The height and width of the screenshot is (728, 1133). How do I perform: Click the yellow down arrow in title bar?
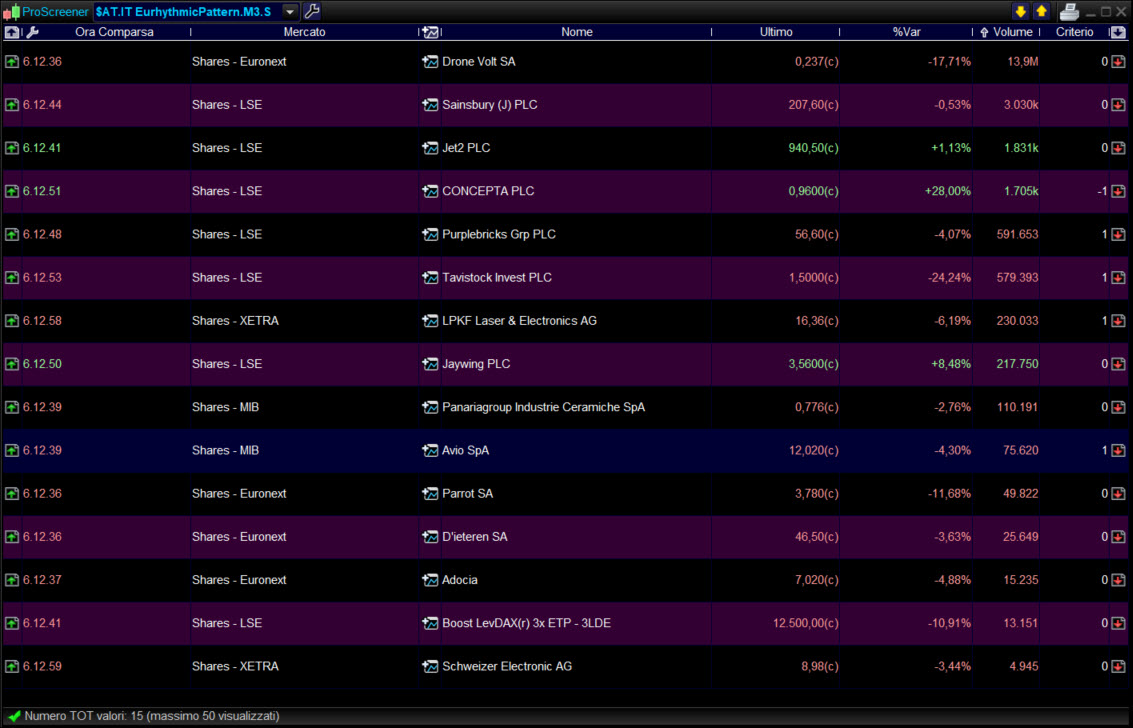click(1020, 12)
